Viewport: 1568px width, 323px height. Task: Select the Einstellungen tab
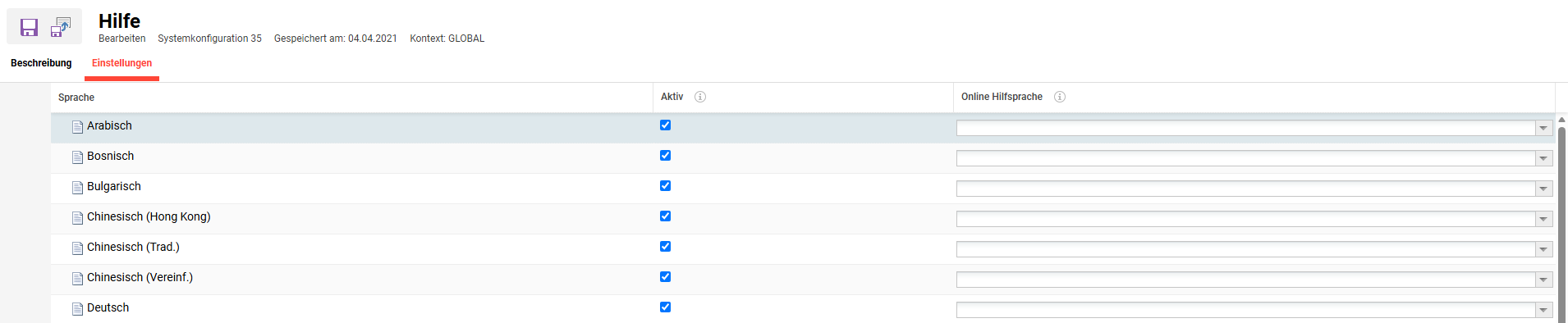(121, 63)
